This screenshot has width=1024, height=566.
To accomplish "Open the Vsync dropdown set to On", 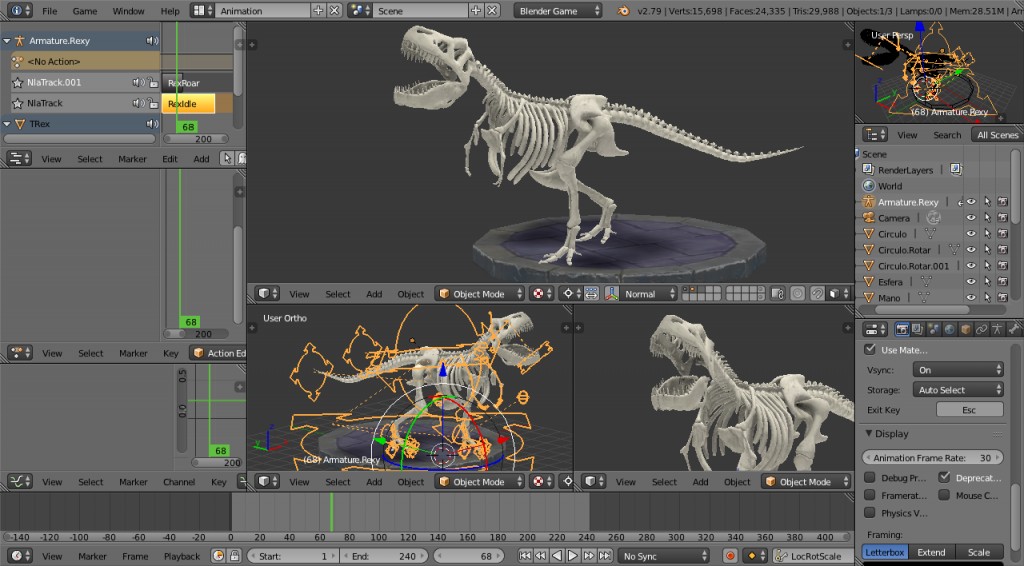I will [x=958, y=370].
